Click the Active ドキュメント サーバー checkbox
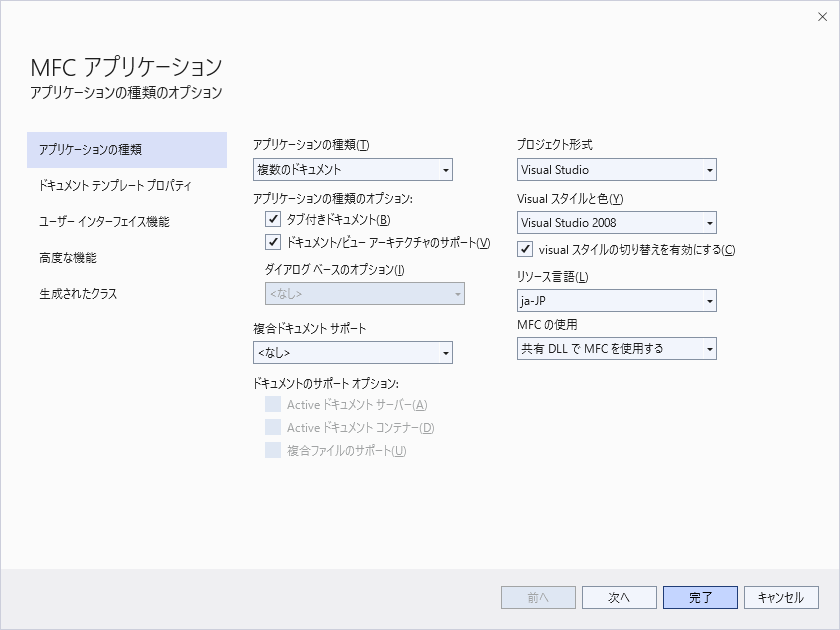The height and width of the screenshot is (630, 840). click(x=273, y=404)
